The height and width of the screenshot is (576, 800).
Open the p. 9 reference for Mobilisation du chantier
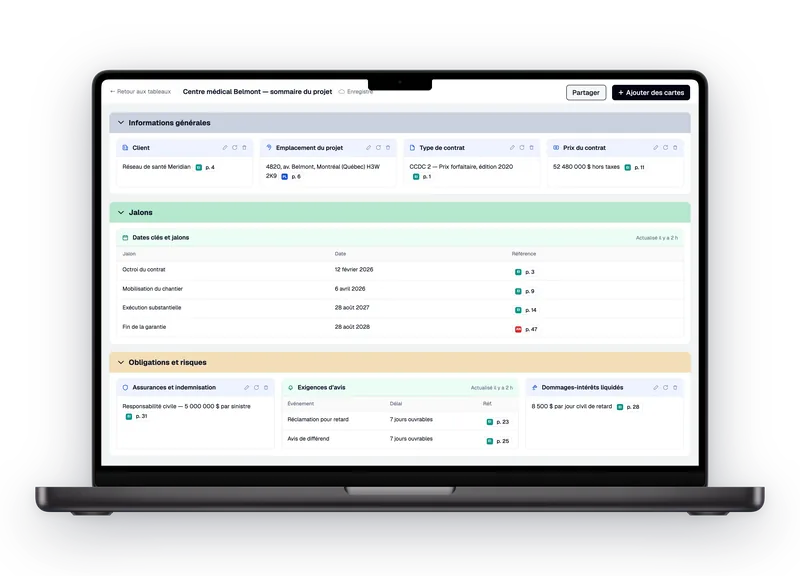point(524,291)
